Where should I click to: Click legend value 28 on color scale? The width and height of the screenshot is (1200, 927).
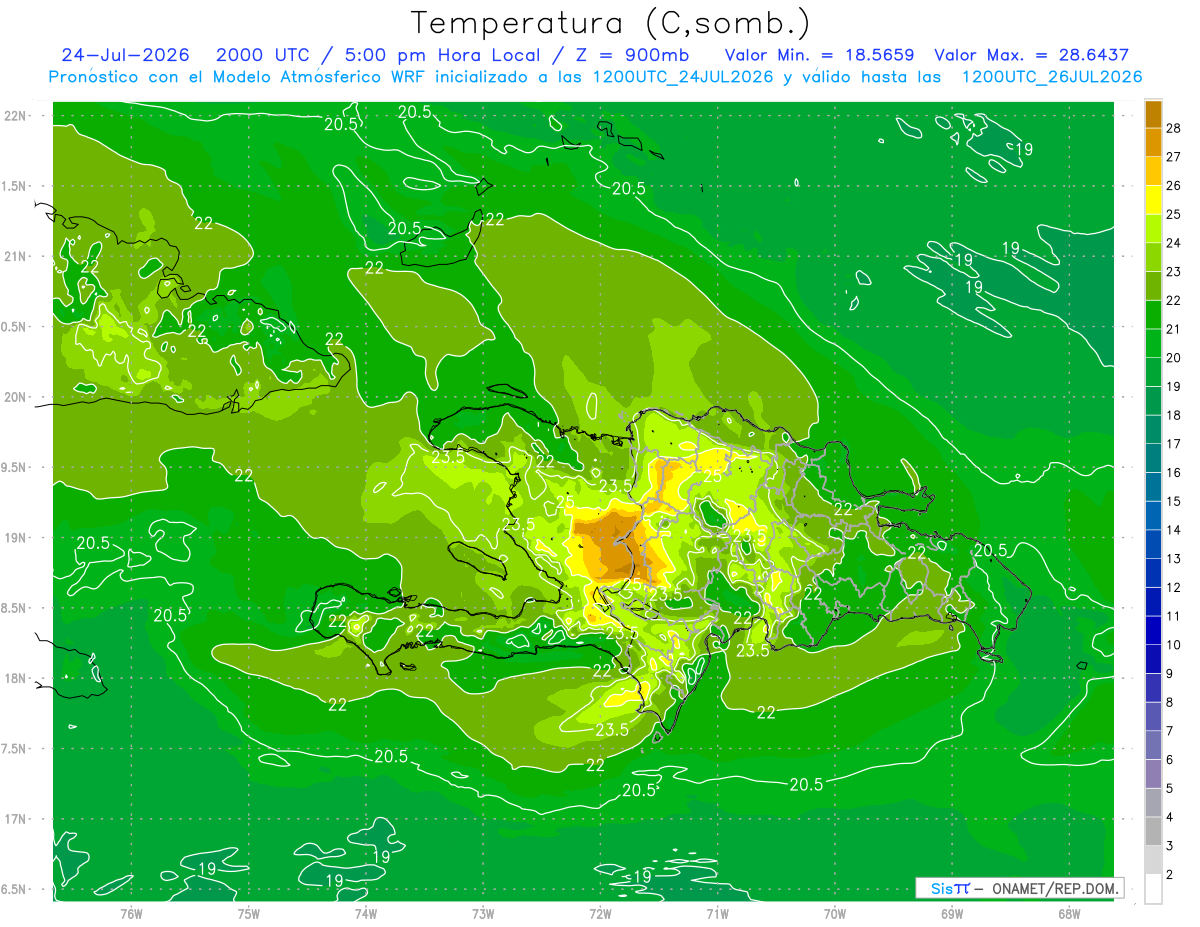point(1173,128)
